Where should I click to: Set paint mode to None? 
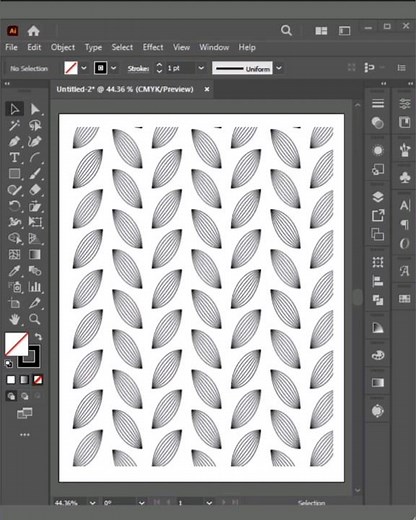tap(38, 380)
